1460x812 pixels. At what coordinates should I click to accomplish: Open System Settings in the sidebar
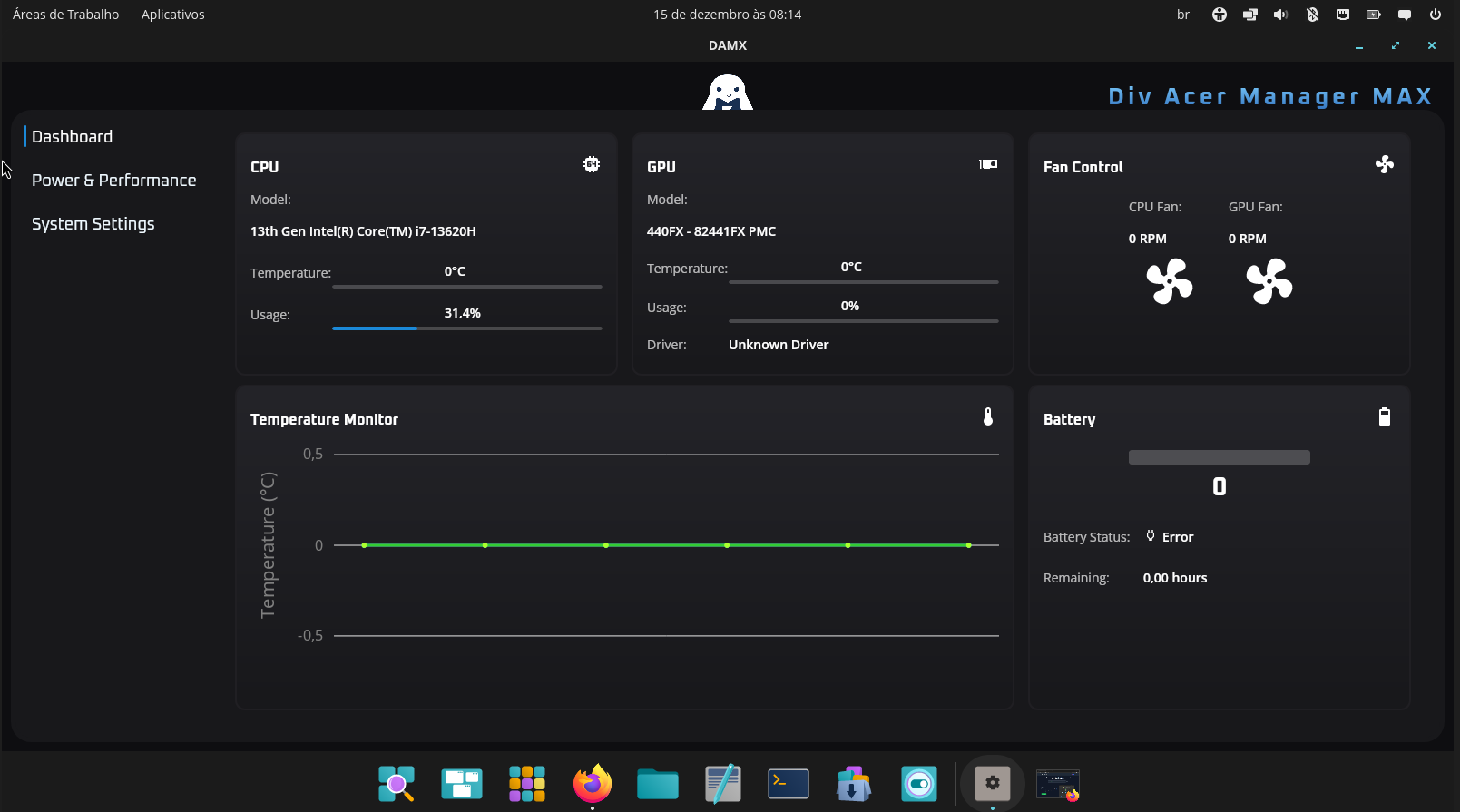point(93,224)
